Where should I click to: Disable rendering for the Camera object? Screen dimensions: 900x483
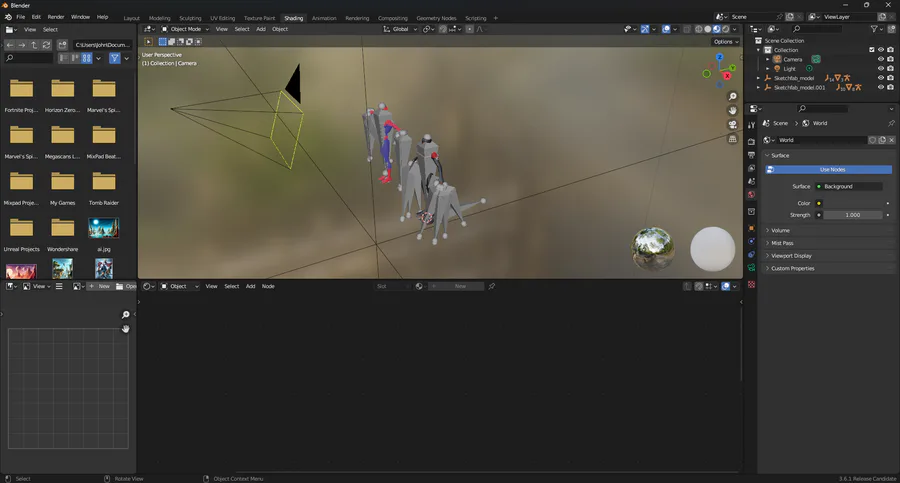point(890,59)
